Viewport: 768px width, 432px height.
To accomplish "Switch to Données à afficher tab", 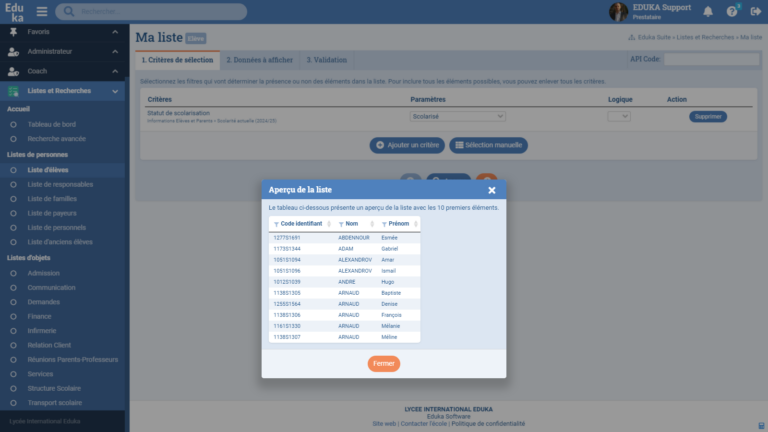I will [x=259, y=60].
